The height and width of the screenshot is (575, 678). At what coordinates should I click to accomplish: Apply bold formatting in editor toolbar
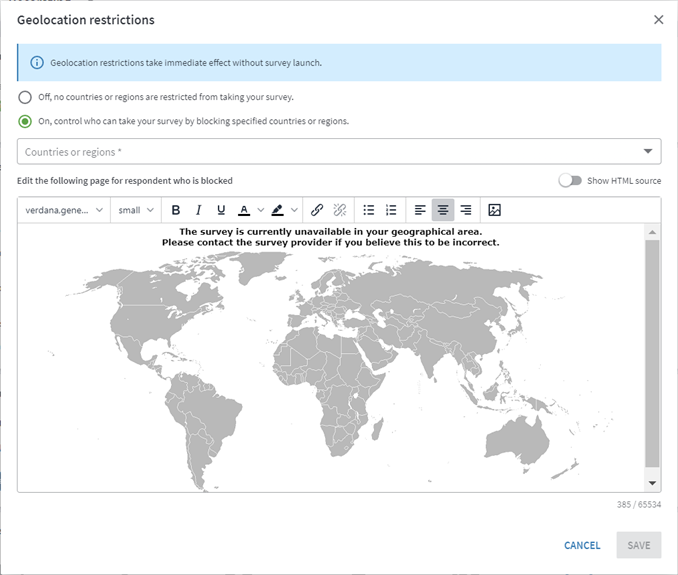pos(176,210)
